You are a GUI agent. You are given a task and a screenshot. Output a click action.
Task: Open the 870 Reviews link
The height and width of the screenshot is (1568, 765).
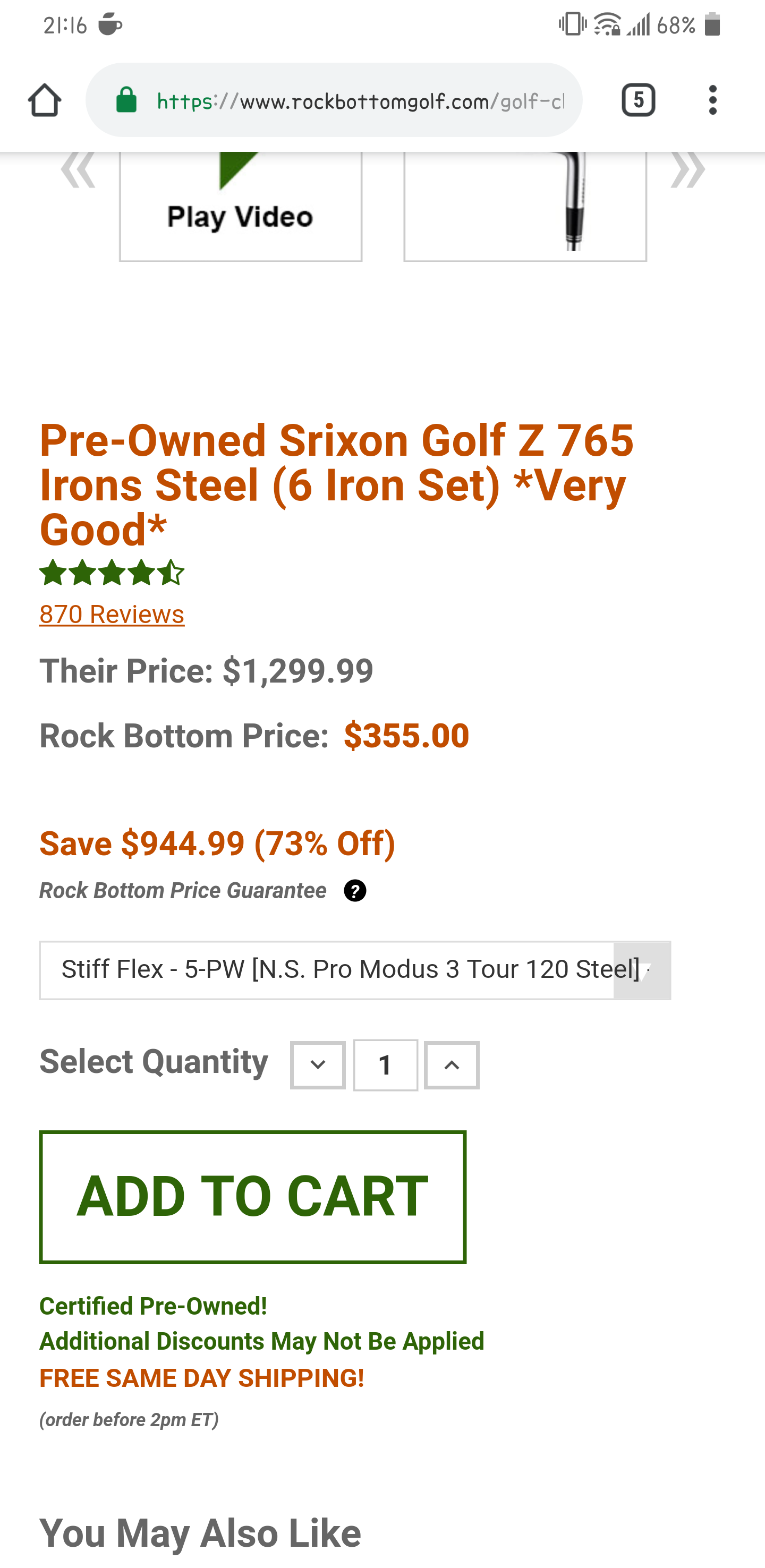(x=112, y=614)
